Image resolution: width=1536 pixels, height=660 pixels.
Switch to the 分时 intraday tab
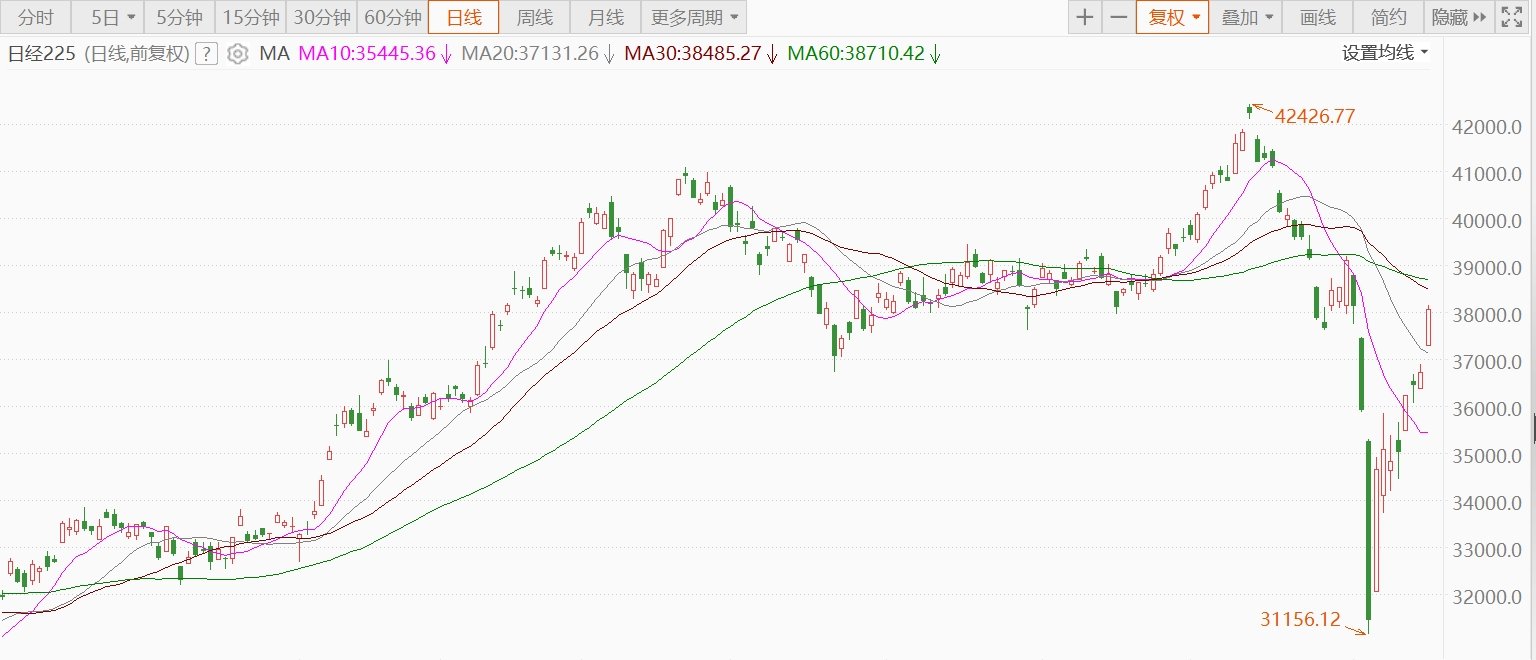point(36,17)
